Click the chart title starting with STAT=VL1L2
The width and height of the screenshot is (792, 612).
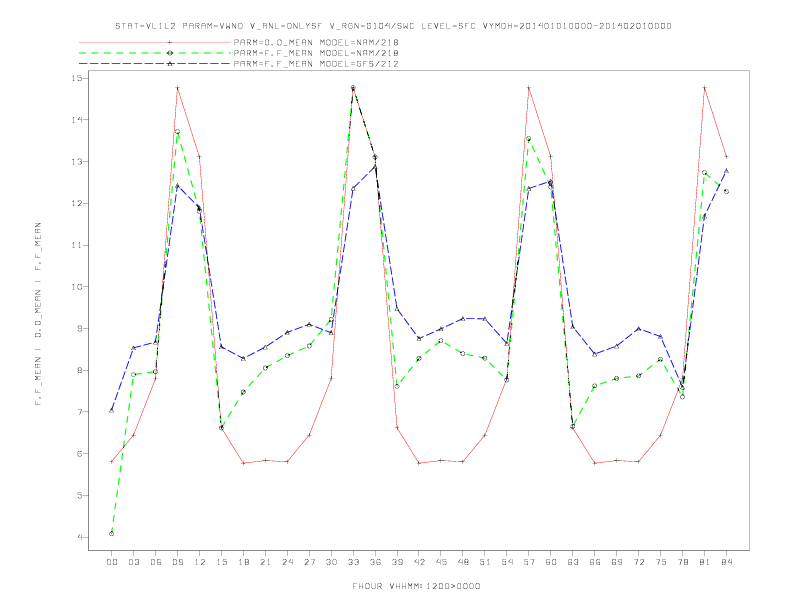(393, 26)
